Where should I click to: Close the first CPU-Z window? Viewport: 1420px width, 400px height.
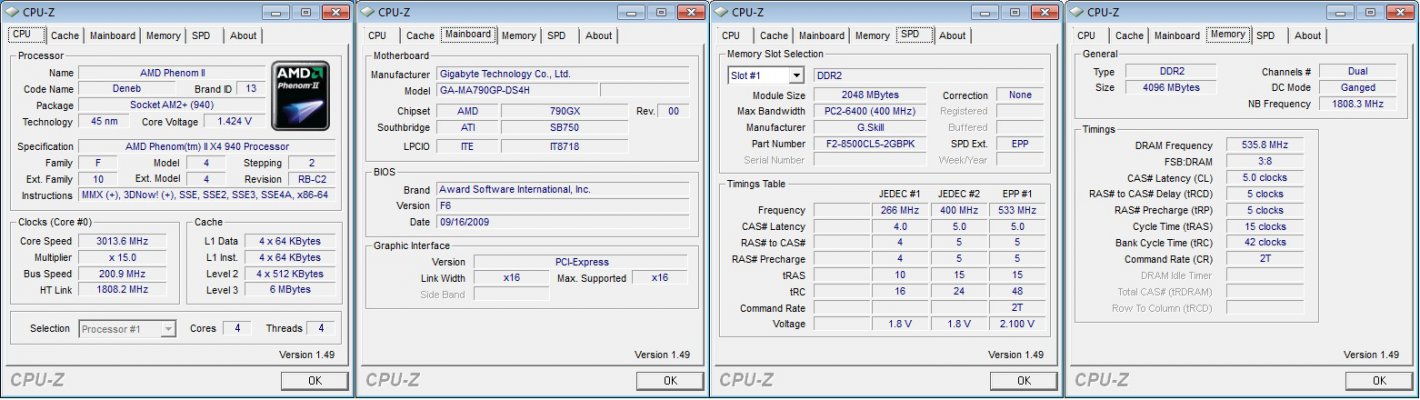click(335, 11)
